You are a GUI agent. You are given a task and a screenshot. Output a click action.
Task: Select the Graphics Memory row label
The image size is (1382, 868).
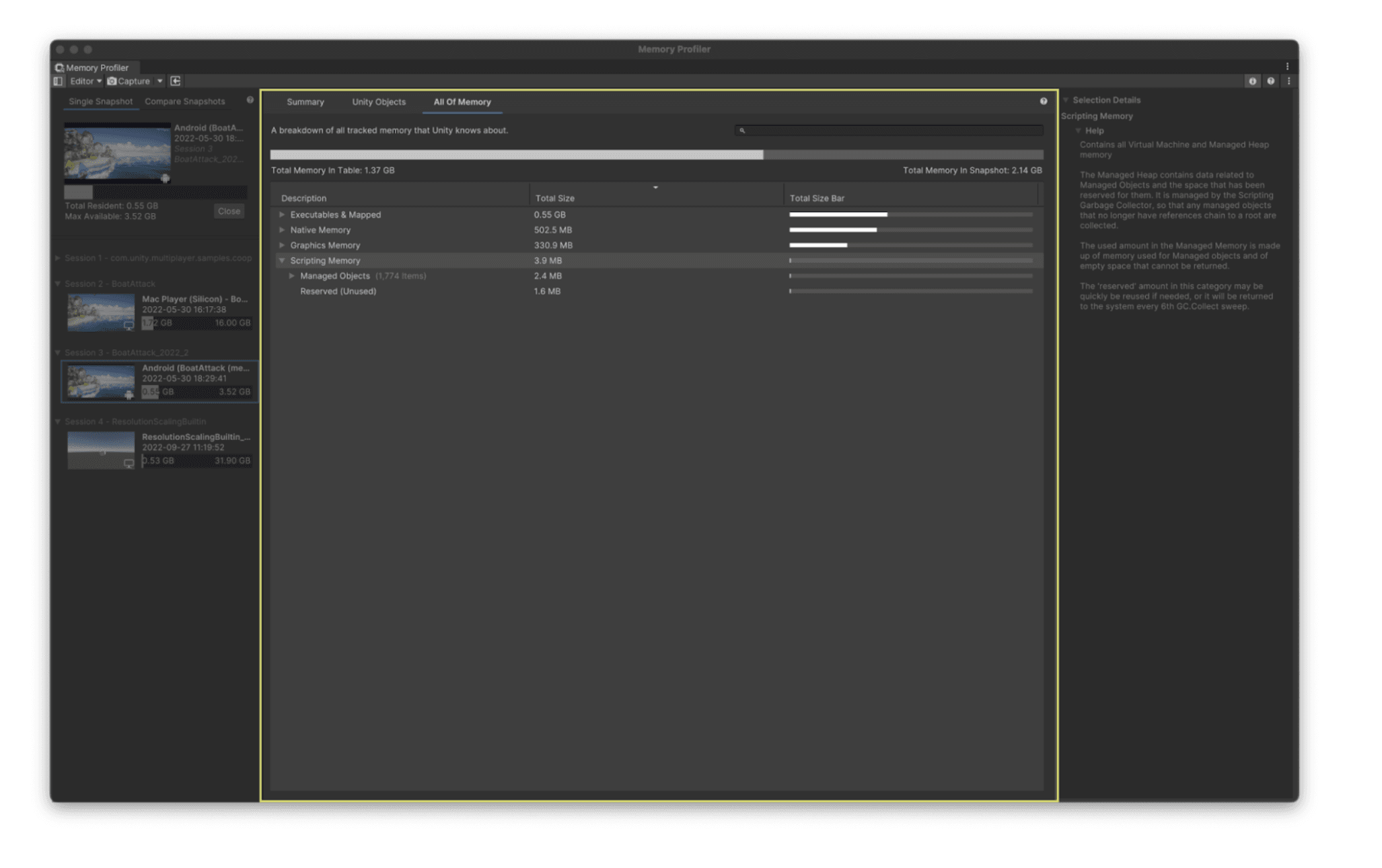point(325,245)
